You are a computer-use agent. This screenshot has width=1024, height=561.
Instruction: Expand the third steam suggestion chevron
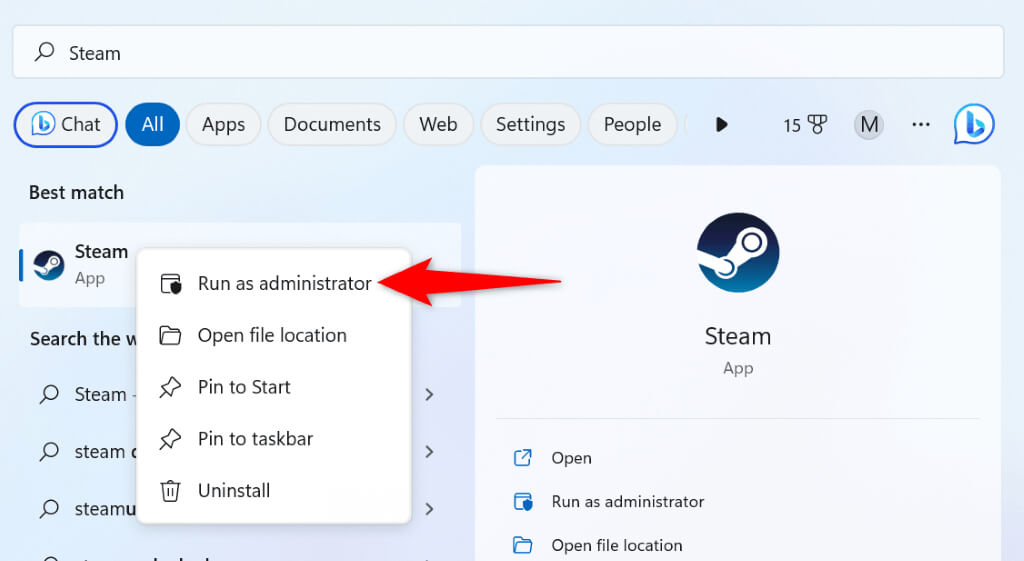point(429,509)
